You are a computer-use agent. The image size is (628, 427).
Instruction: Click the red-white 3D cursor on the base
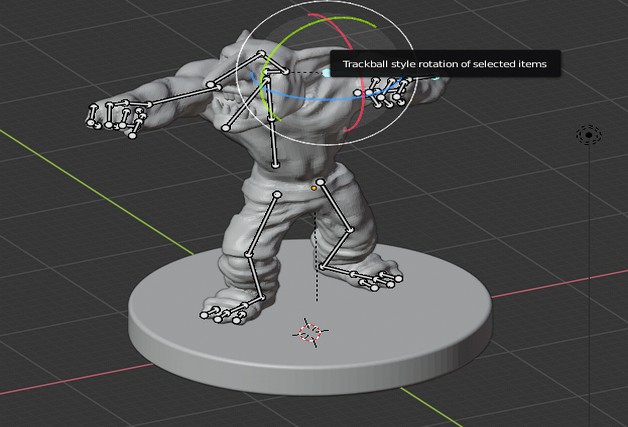tap(312, 332)
